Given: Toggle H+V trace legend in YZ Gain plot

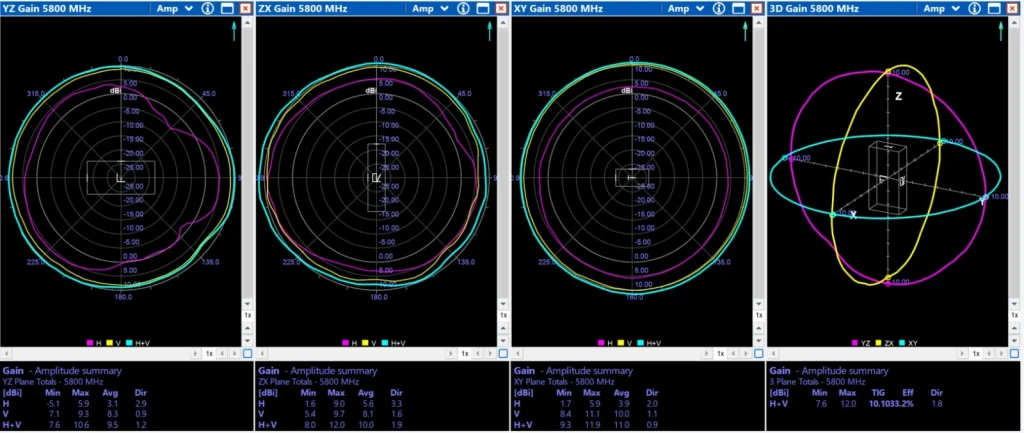Looking at the screenshot, I should click(x=138, y=343).
